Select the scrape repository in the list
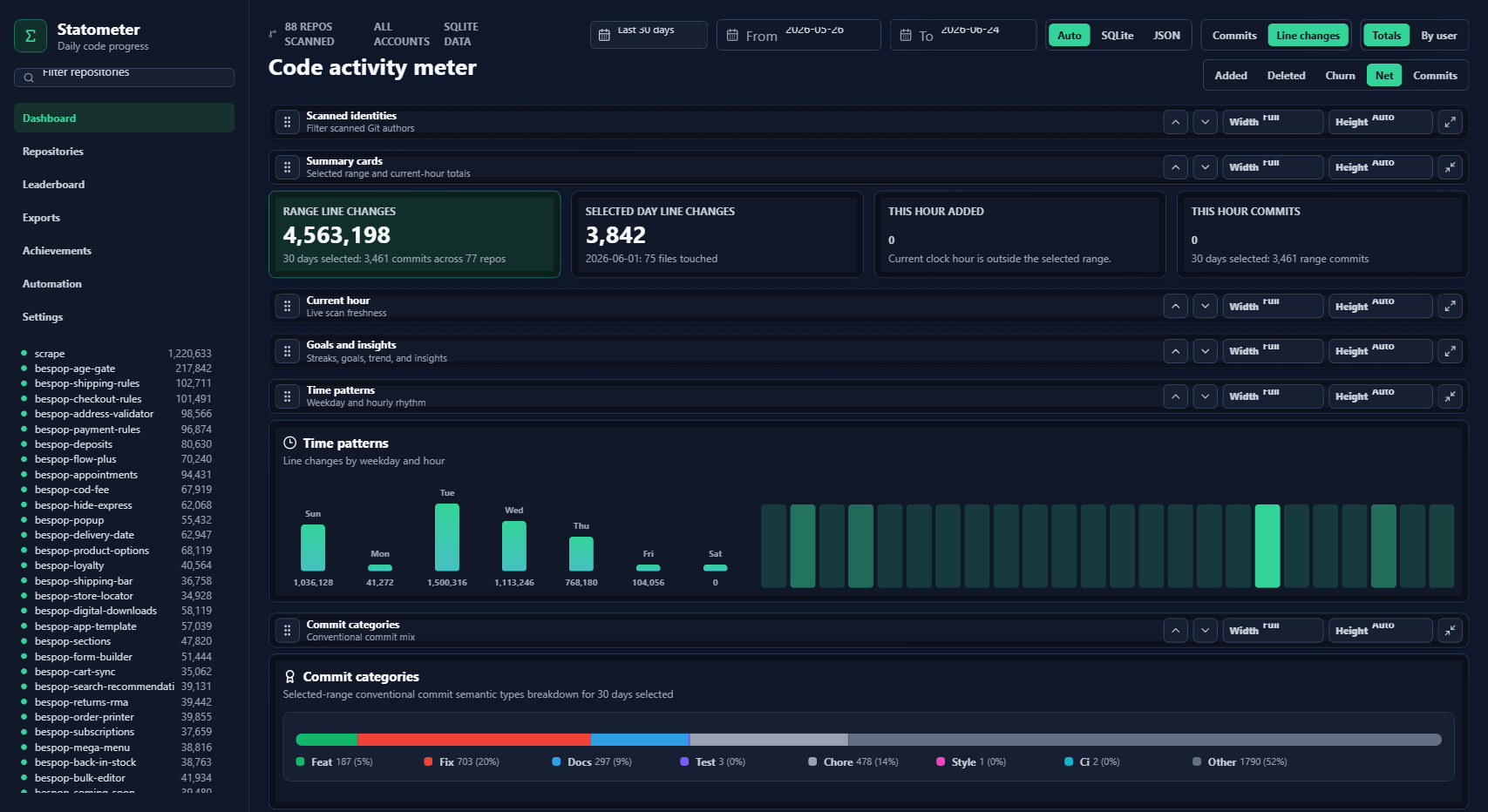This screenshot has width=1488, height=812. pyautogui.click(x=117, y=354)
